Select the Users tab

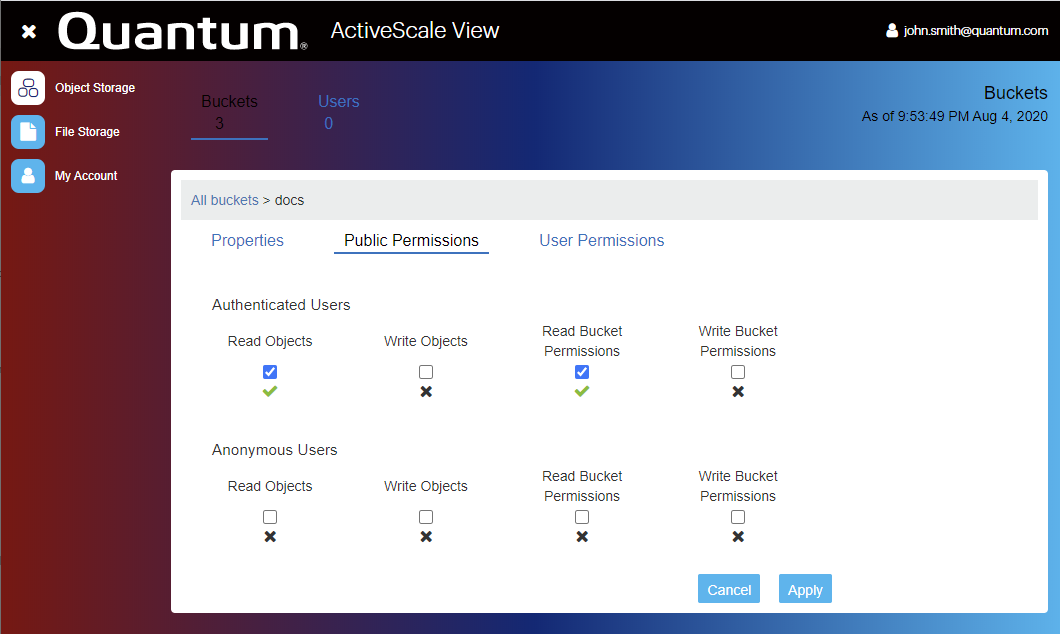tap(338, 112)
